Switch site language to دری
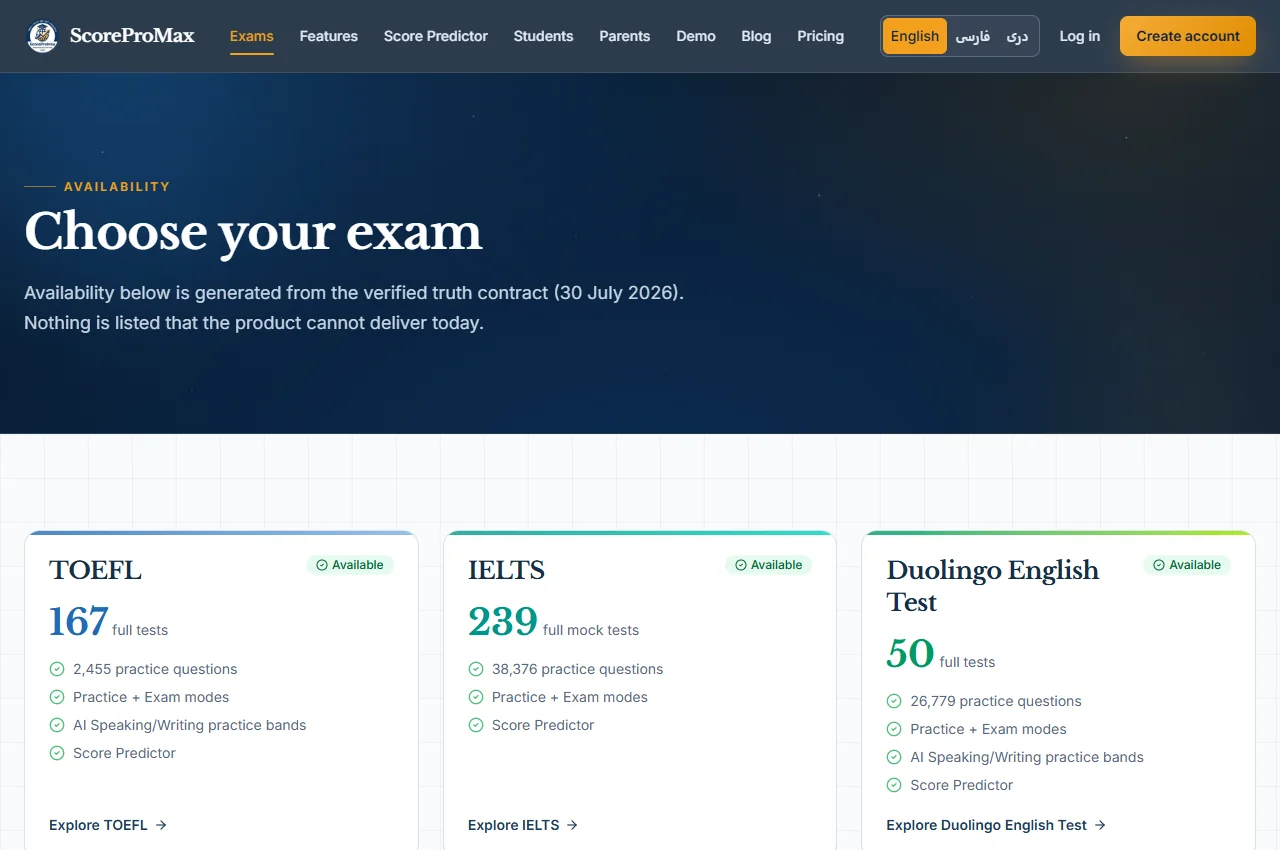Viewport: 1280px width, 850px height. (1017, 36)
